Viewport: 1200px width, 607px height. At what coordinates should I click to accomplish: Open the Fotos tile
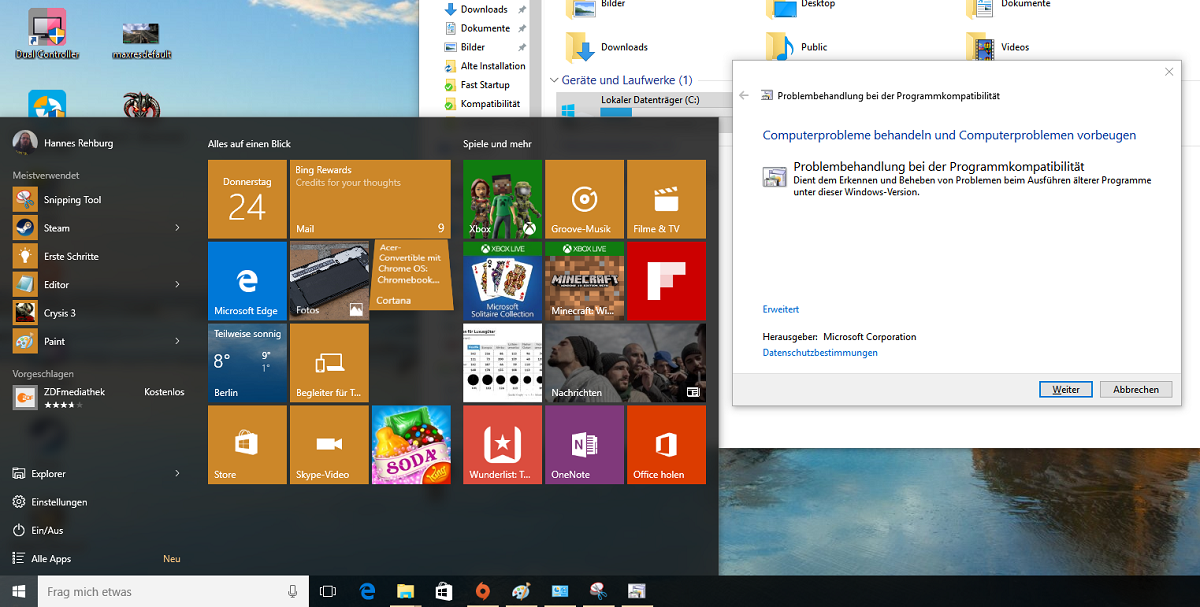pyautogui.click(x=329, y=281)
